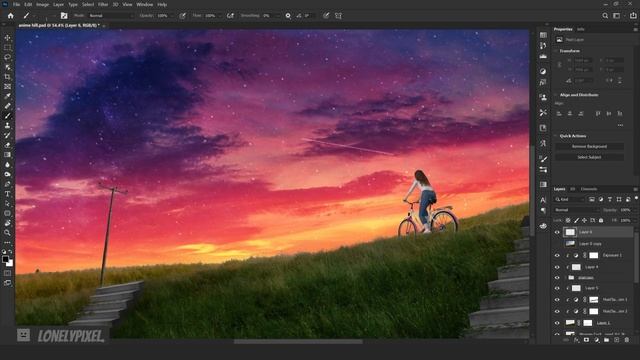Select the Zoom tool

click(7, 233)
